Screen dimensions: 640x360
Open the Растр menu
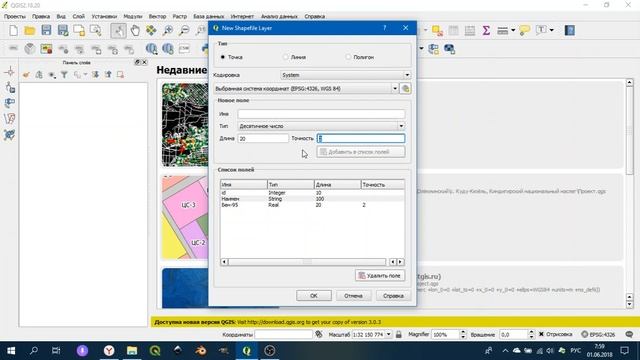click(x=180, y=16)
